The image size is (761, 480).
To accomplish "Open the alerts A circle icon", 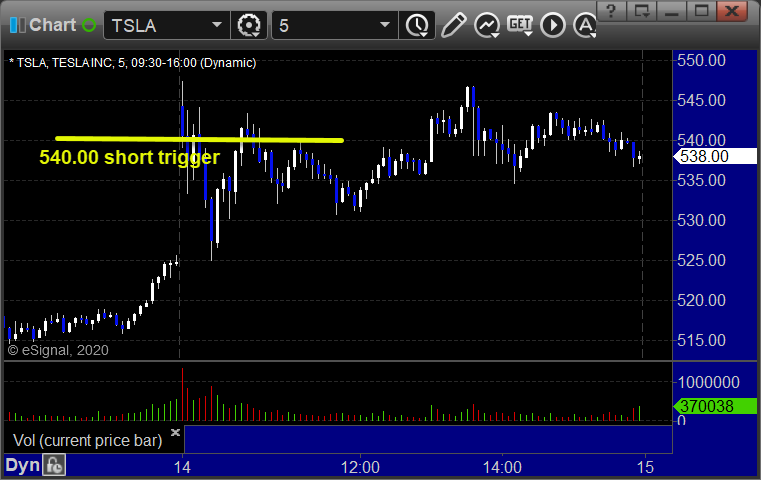I will click(585, 25).
